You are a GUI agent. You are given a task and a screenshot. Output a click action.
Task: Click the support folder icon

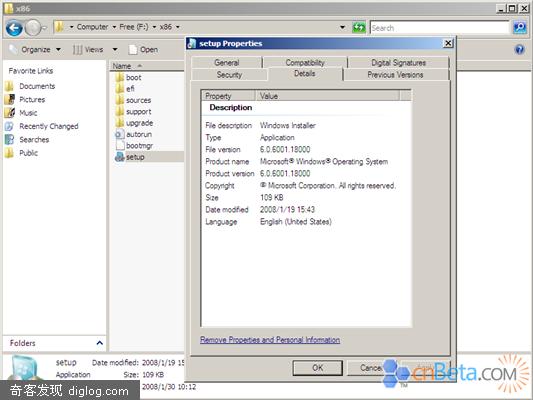tap(120, 111)
